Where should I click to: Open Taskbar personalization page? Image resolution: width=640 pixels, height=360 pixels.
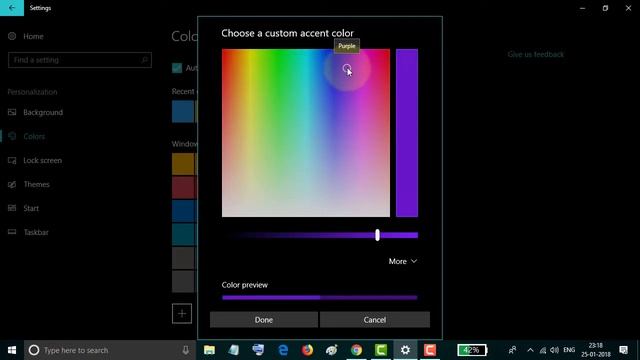(x=36, y=232)
